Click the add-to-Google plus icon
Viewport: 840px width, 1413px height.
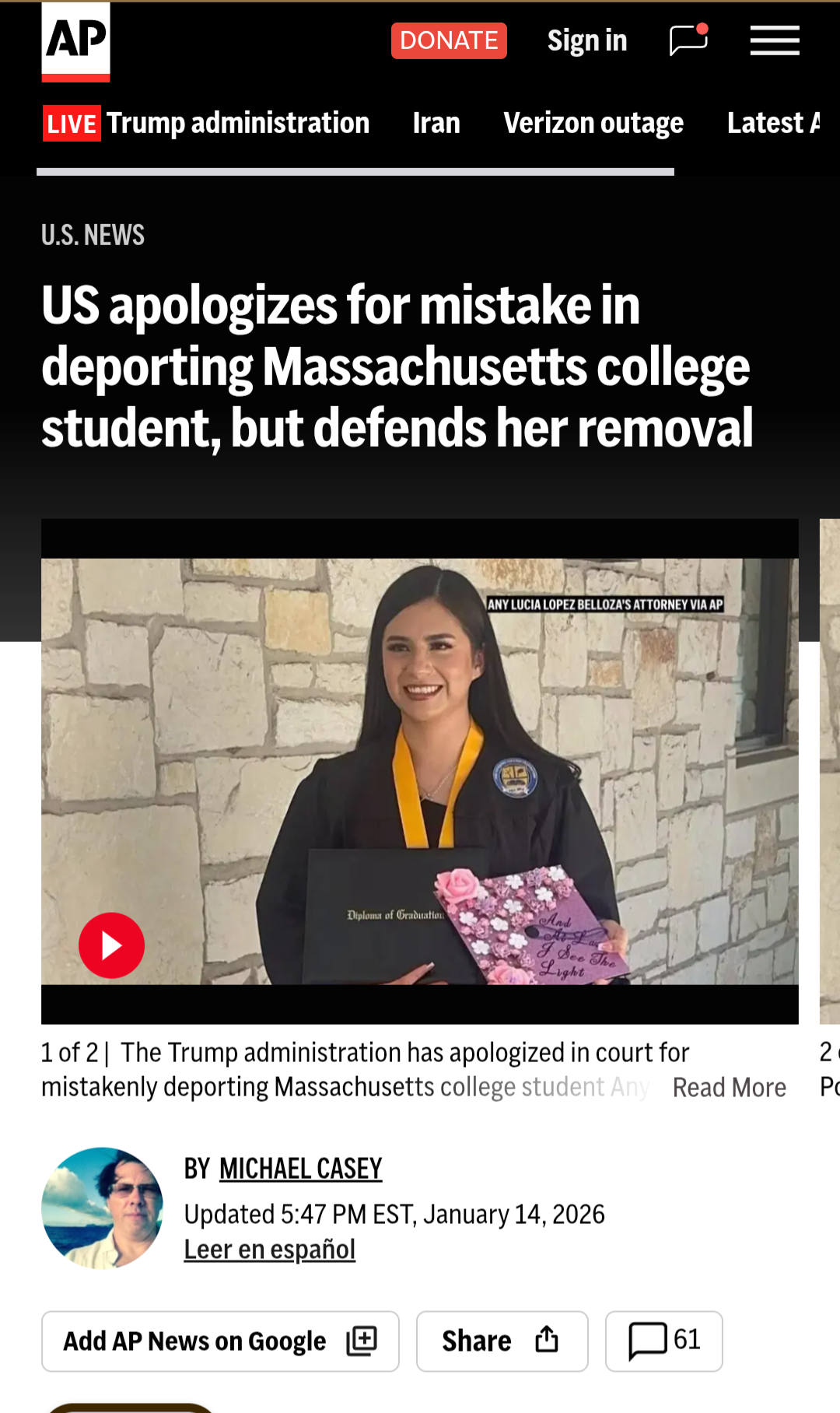(x=362, y=1341)
